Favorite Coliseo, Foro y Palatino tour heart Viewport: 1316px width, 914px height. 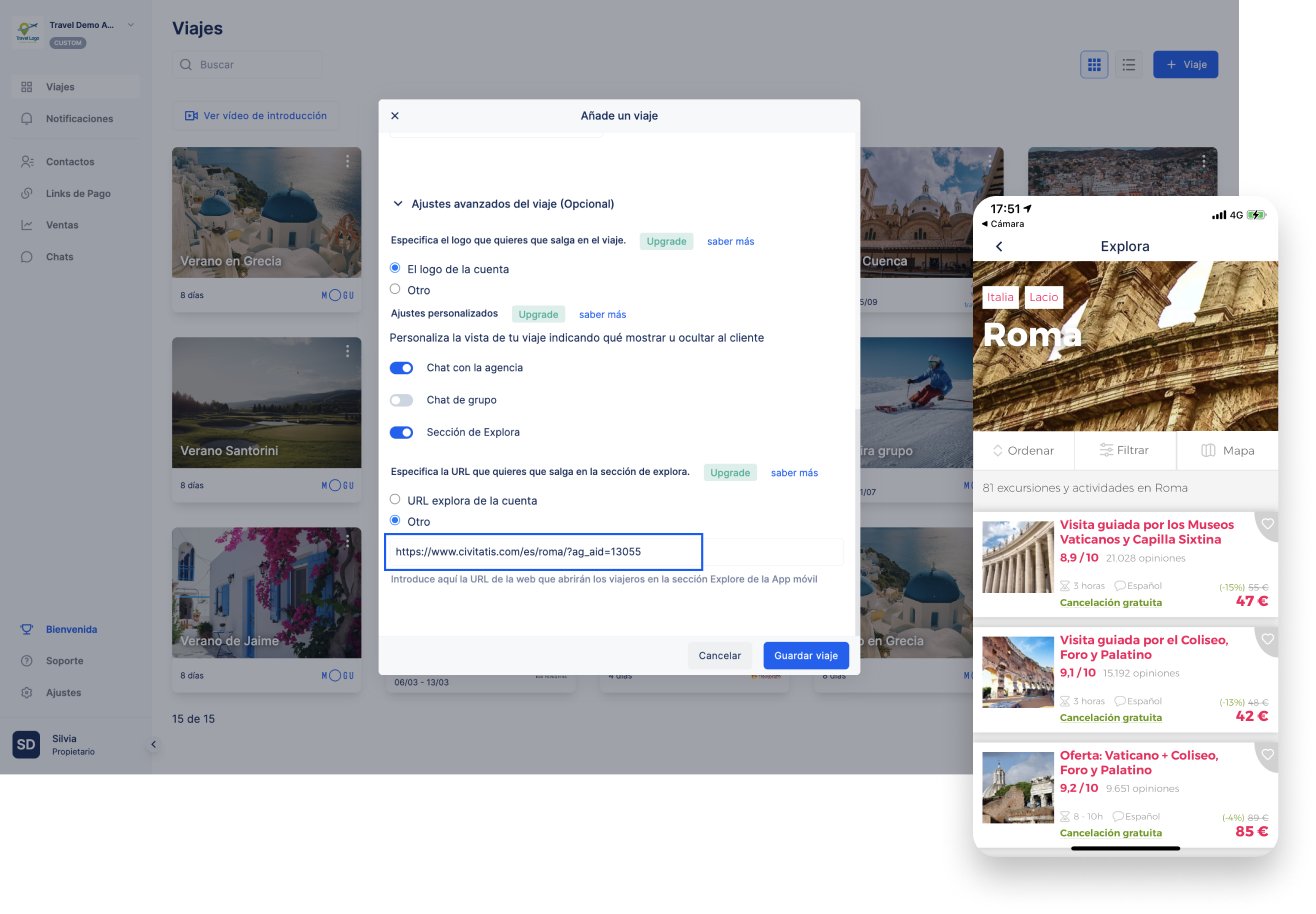(x=1267, y=639)
